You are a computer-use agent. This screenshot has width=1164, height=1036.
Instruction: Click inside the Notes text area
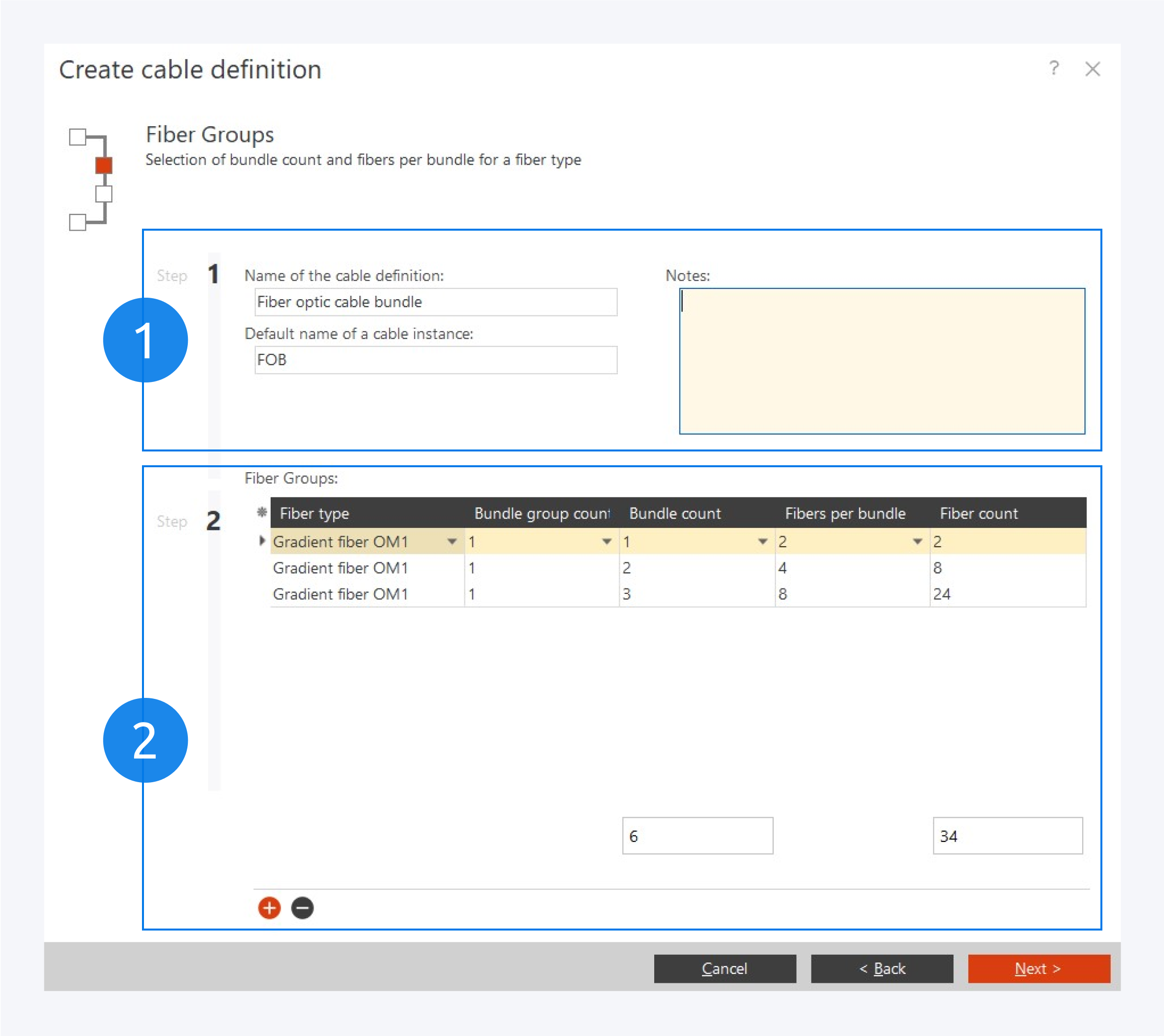882,361
